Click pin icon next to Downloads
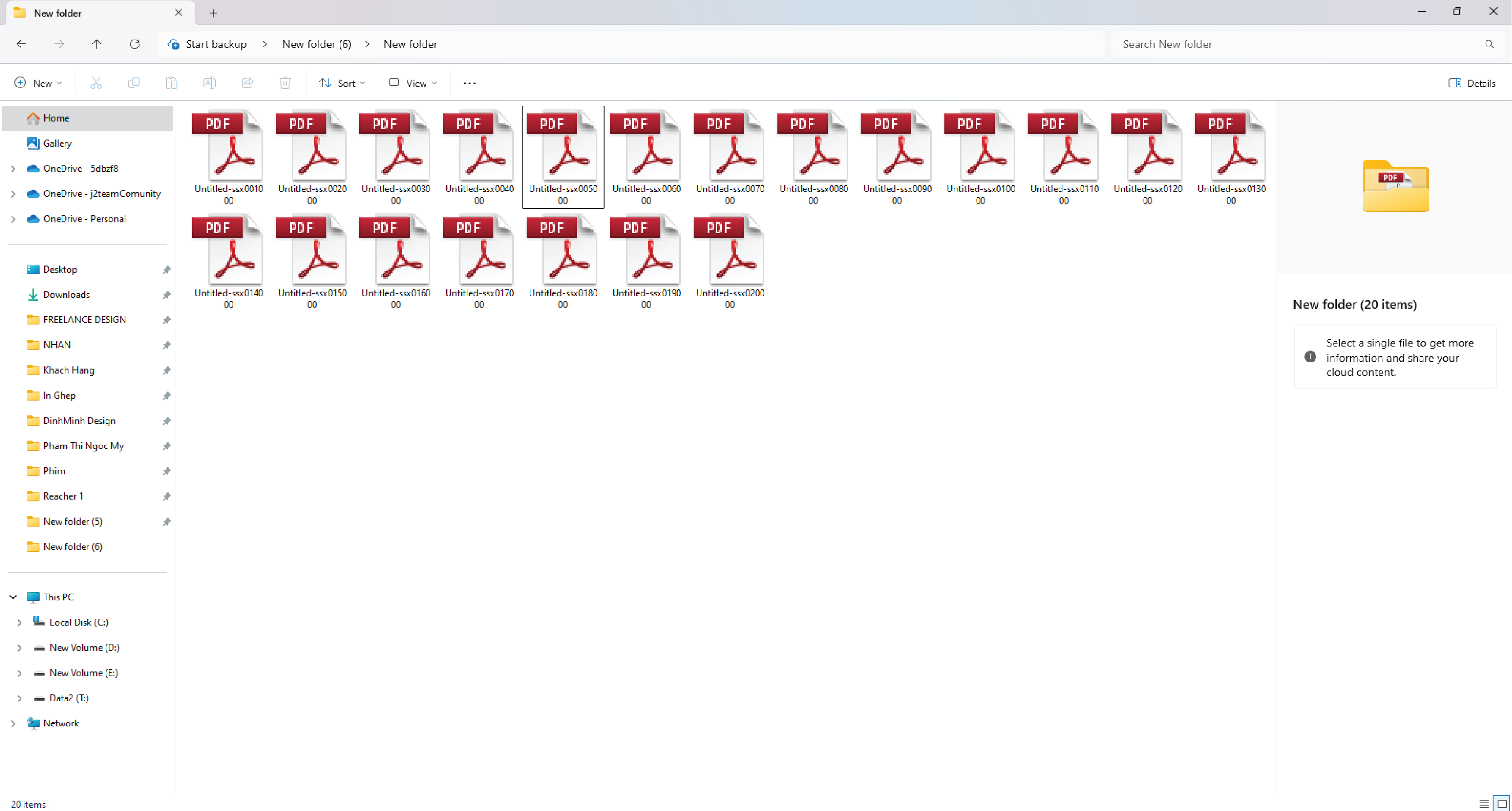 pyautogui.click(x=167, y=295)
